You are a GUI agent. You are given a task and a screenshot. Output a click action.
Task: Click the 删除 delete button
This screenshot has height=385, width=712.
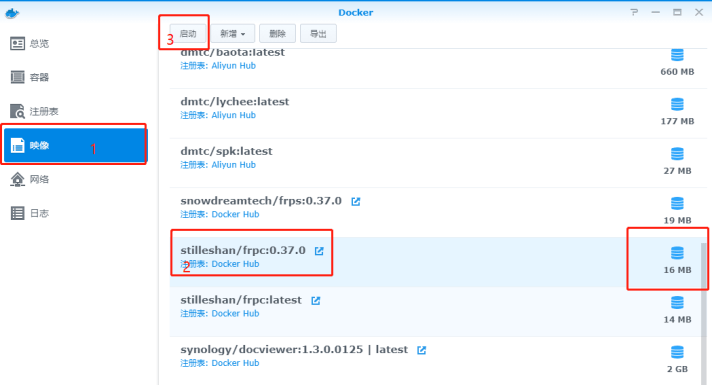point(277,34)
